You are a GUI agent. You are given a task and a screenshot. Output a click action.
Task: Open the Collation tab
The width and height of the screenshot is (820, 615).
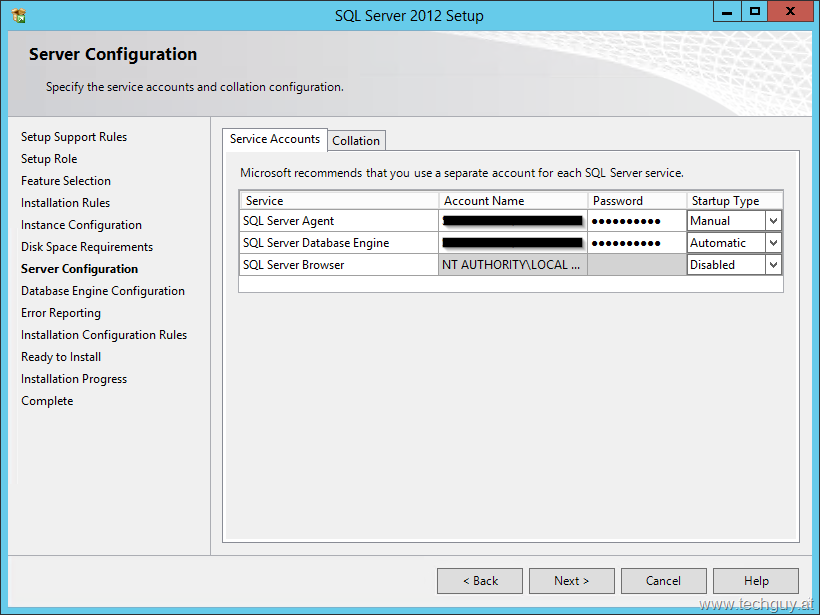356,141
